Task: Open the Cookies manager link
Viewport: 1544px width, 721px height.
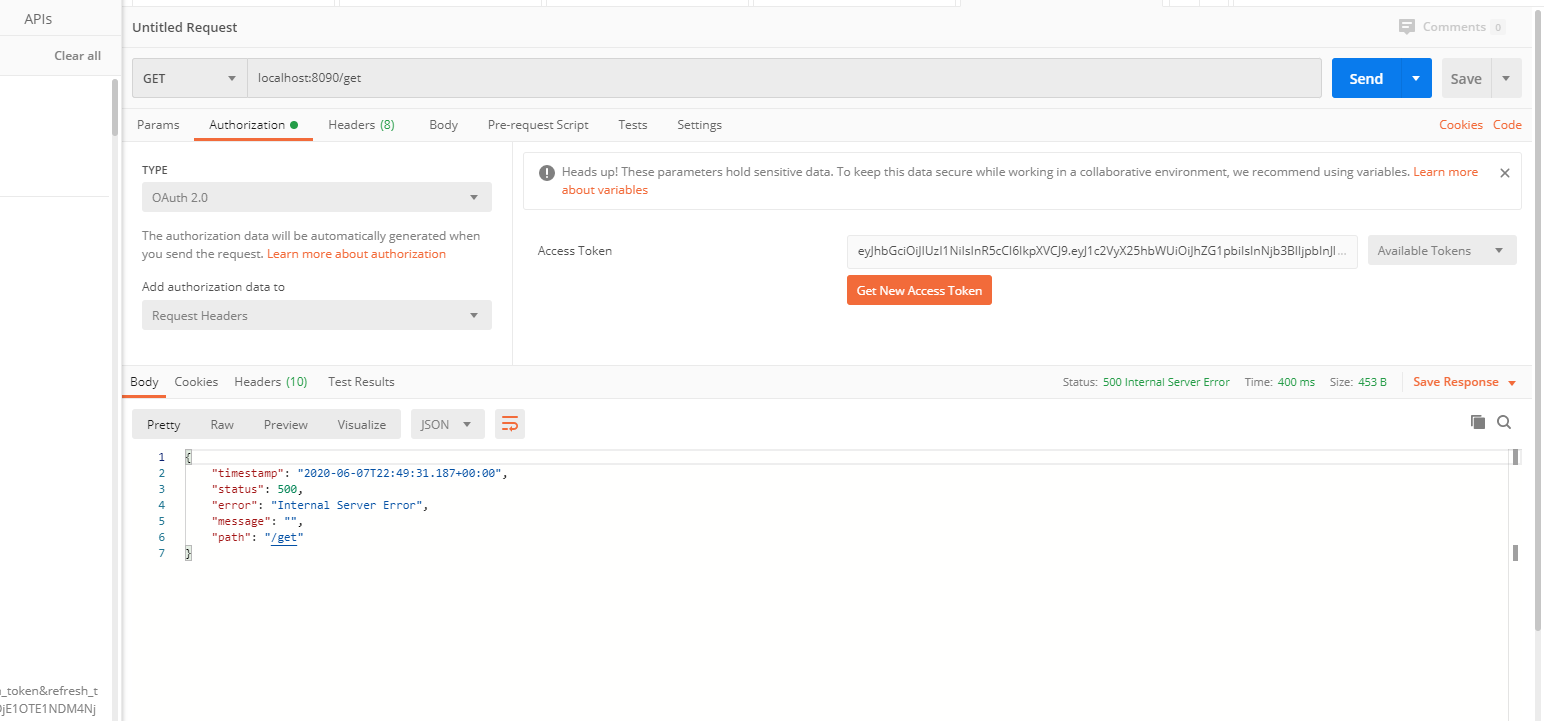Action: tap(1461, 124)
